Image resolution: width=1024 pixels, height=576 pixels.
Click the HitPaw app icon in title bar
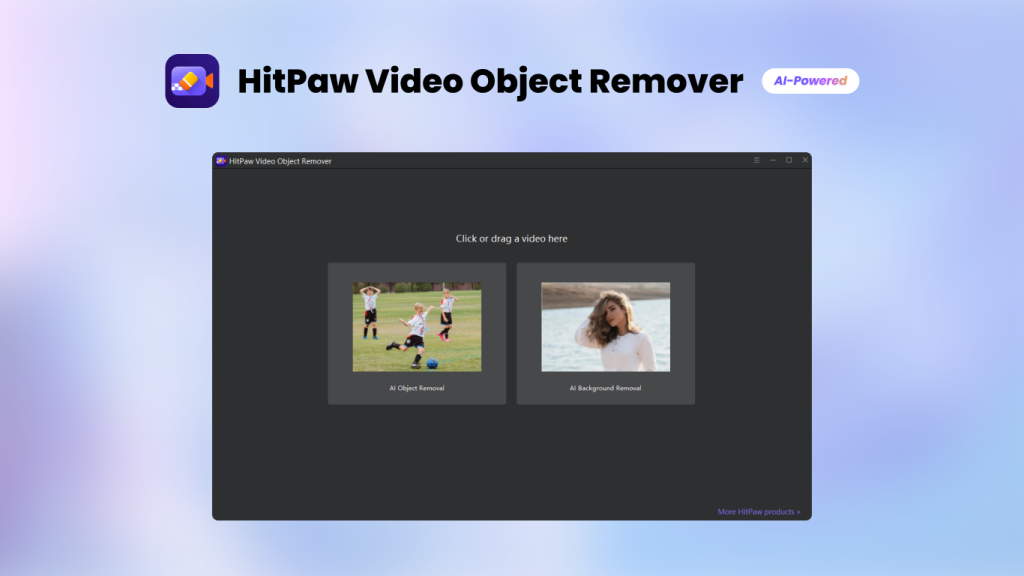221,161
